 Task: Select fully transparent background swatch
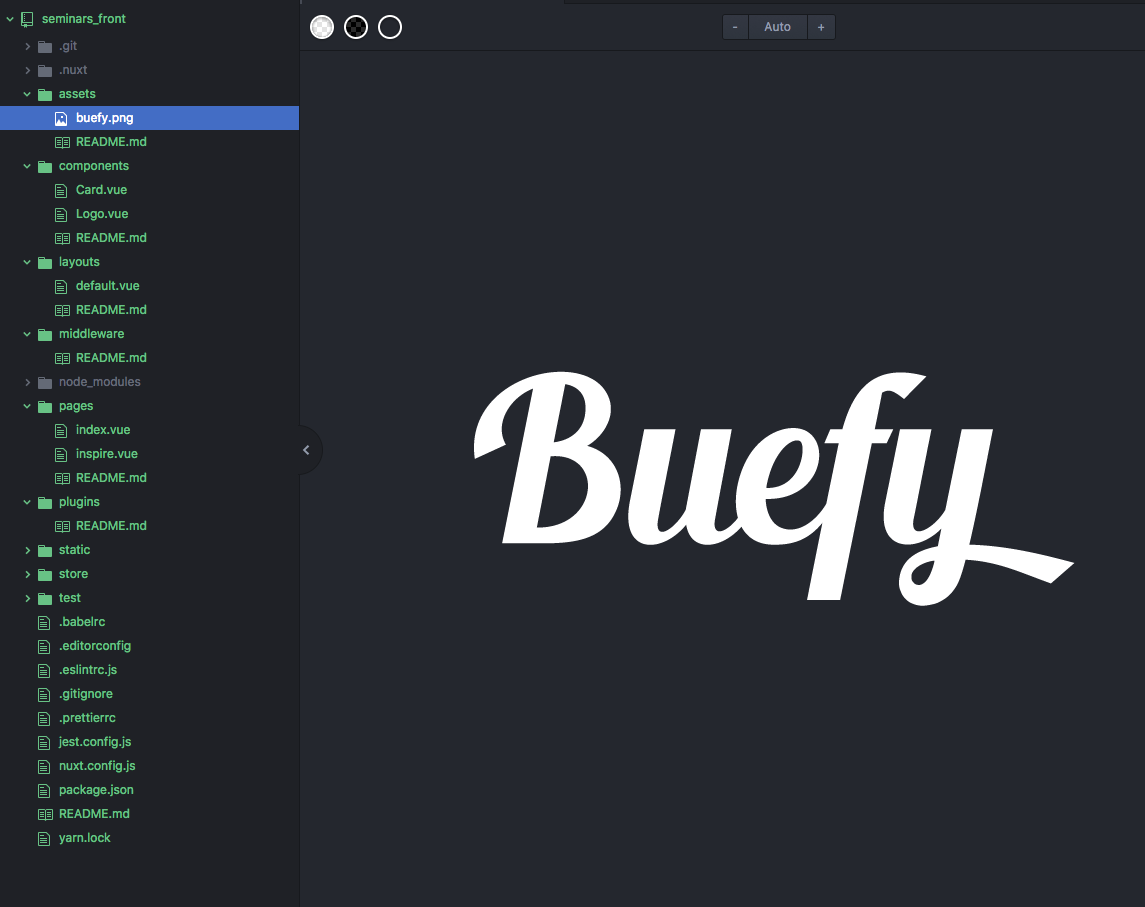pos(390,27)
